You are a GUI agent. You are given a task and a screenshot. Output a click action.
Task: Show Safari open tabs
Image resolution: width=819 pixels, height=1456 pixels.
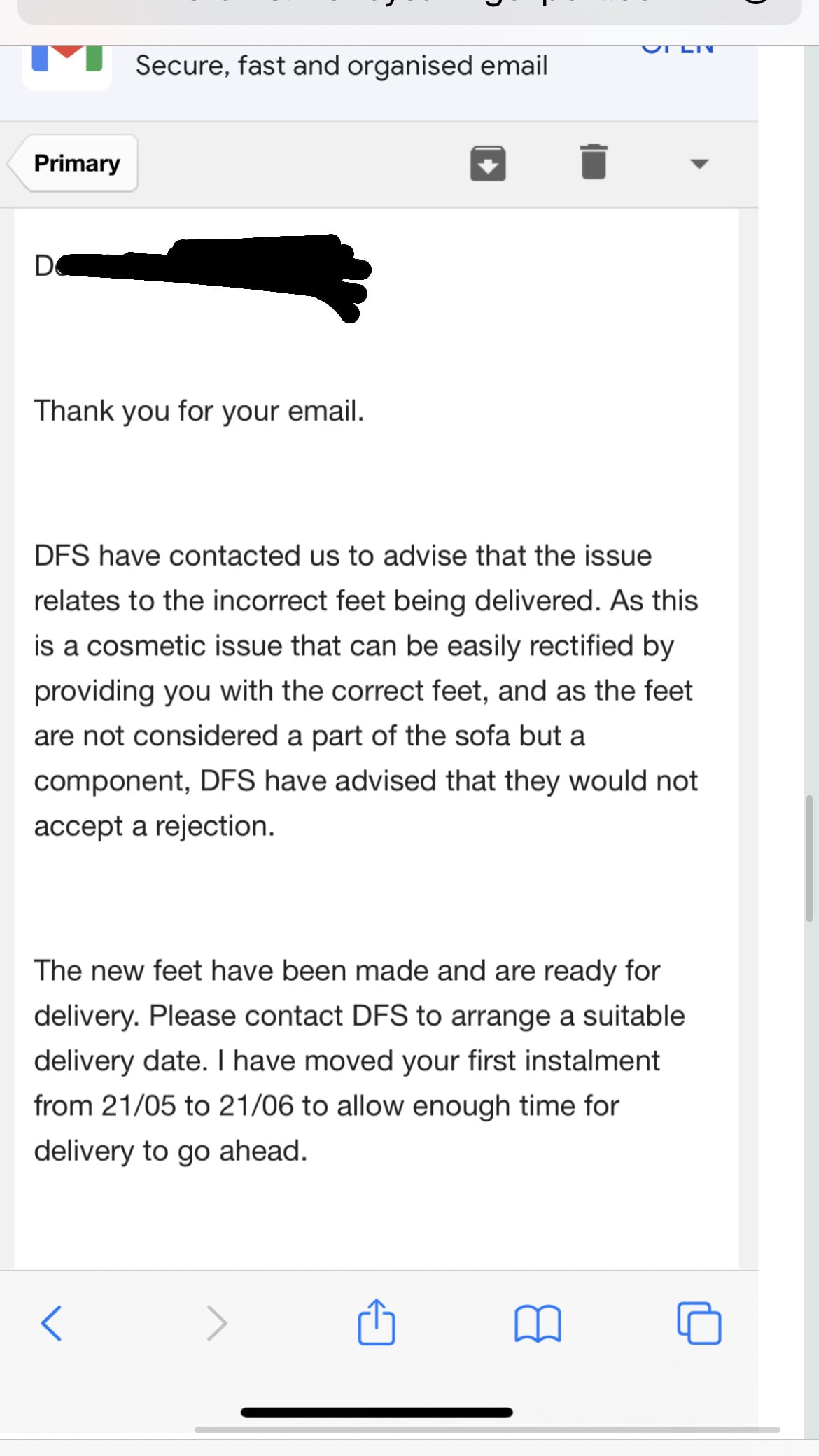699,1323
